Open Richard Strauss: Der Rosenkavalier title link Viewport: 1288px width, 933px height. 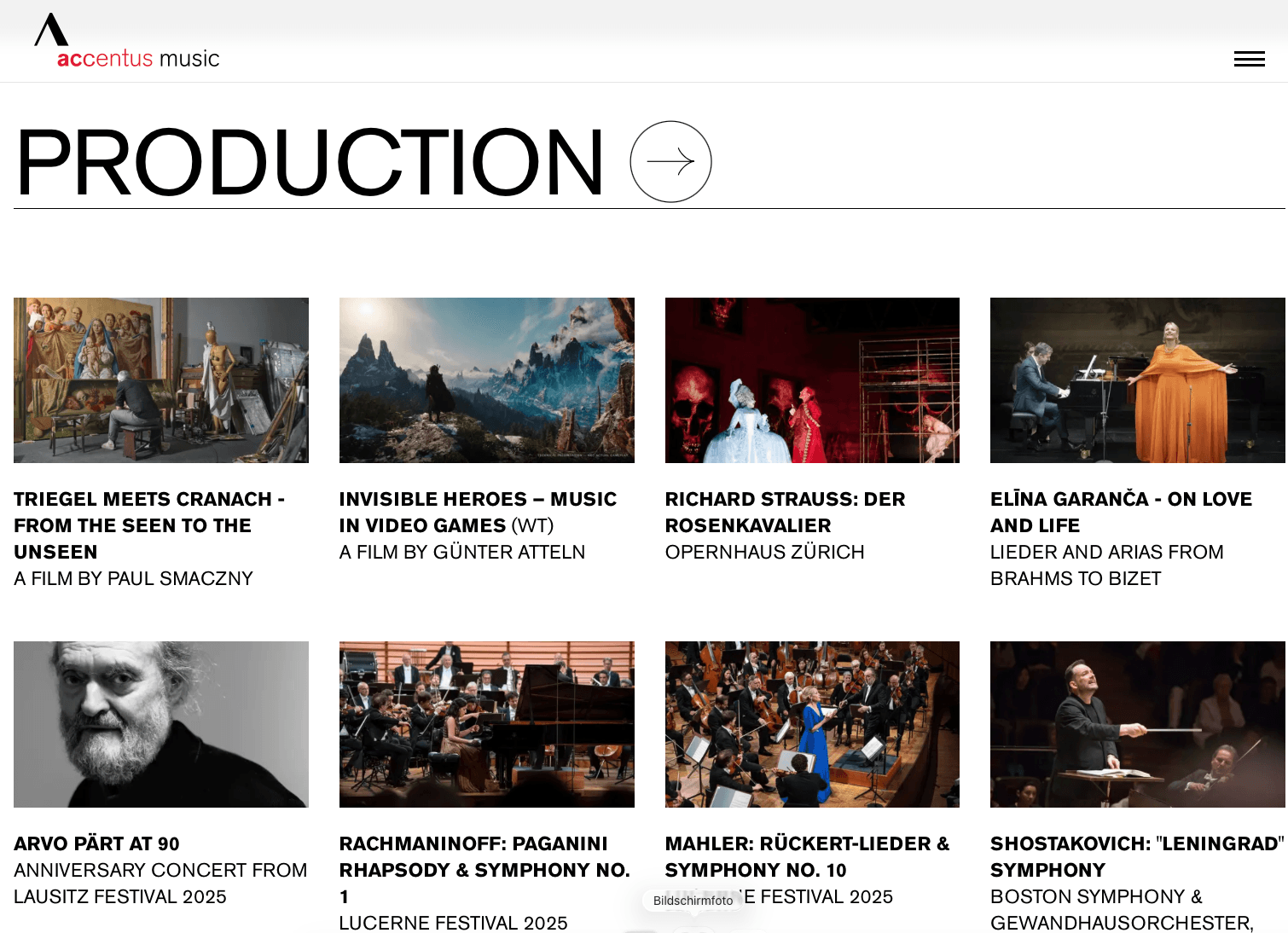click(785, 512)
